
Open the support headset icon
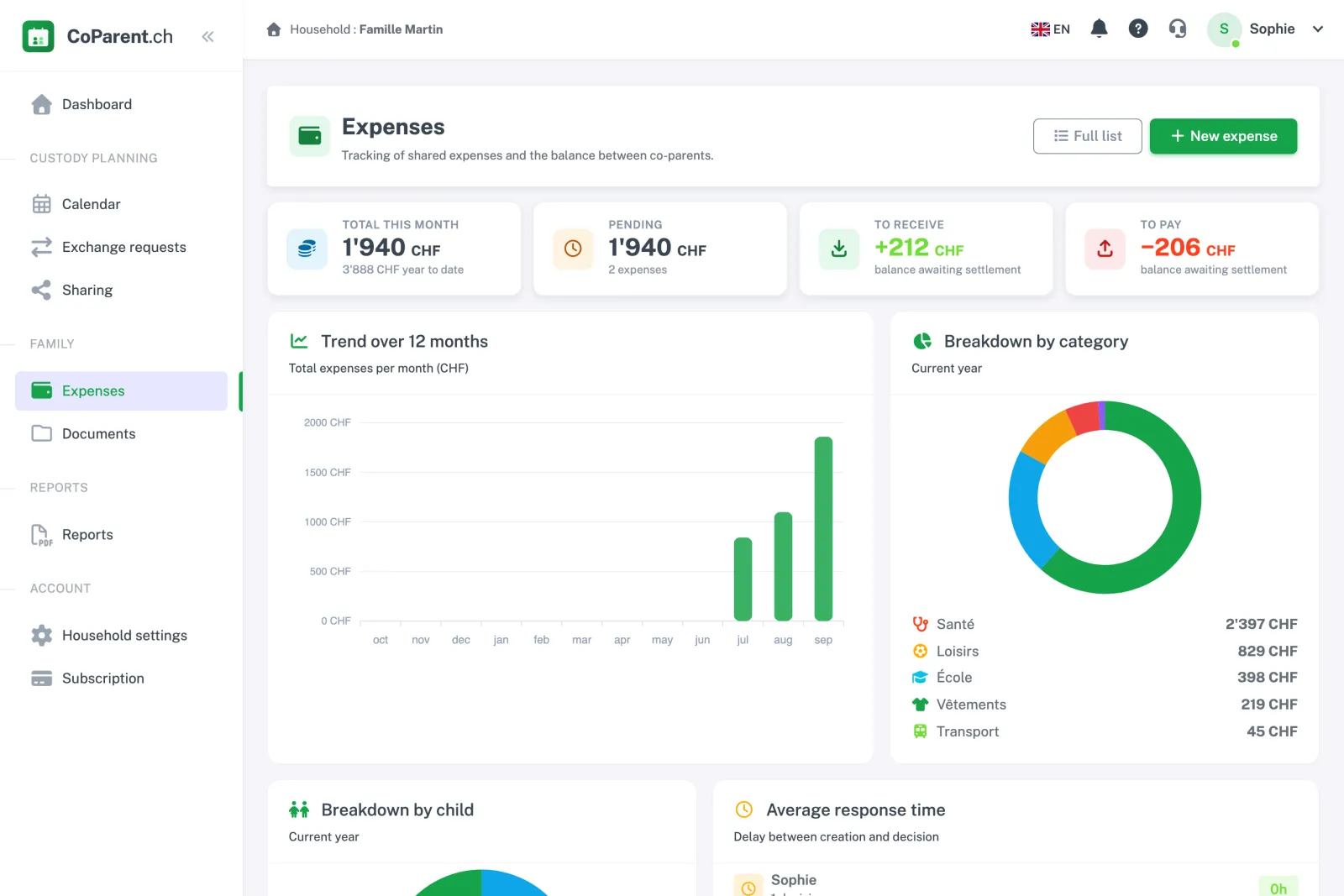(x=1178, y=29)
